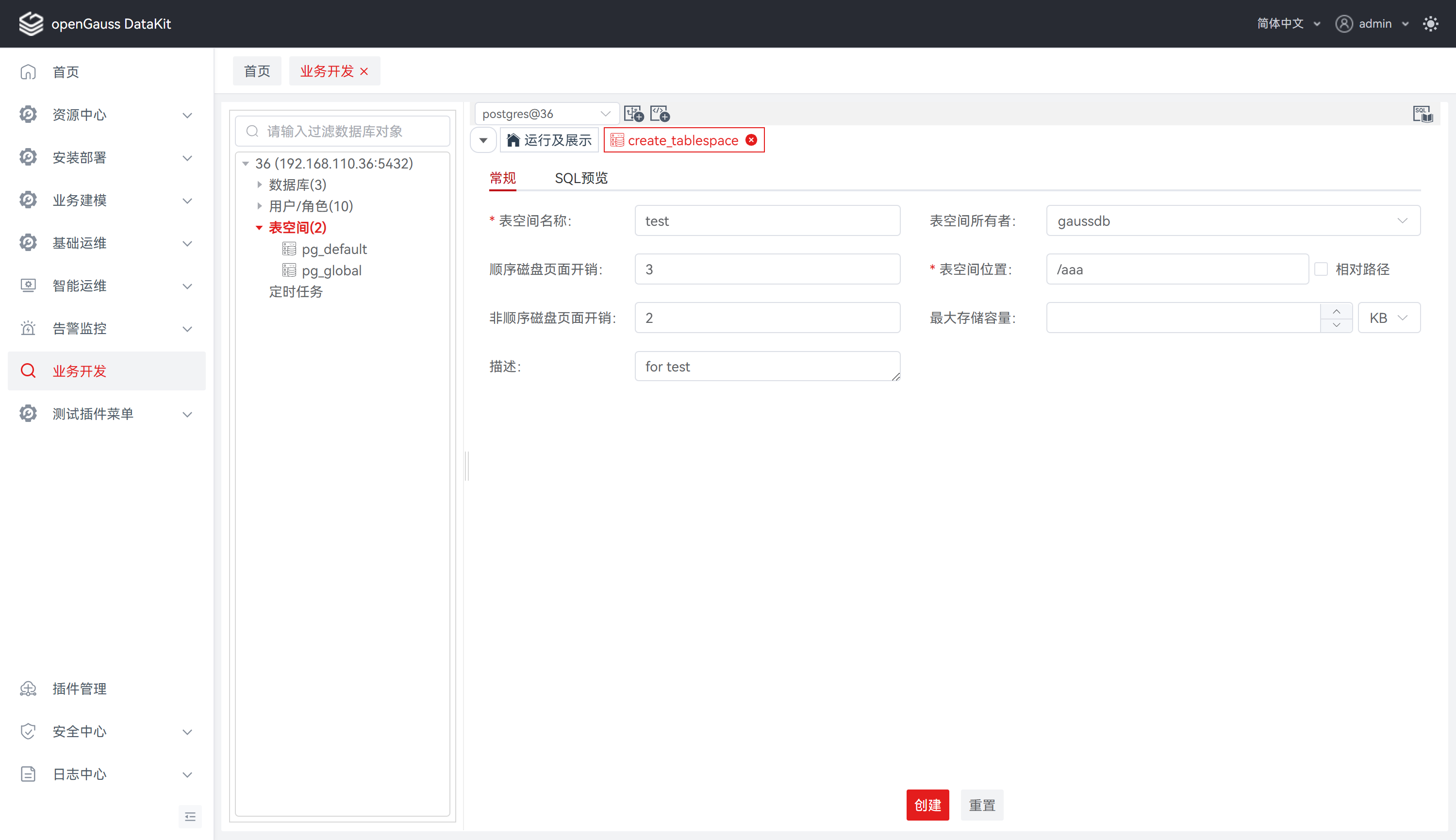The height and width of the screenshot is (840, 1456).
Task: Expand the 日志中心 menu
Action: coord(187,774)
